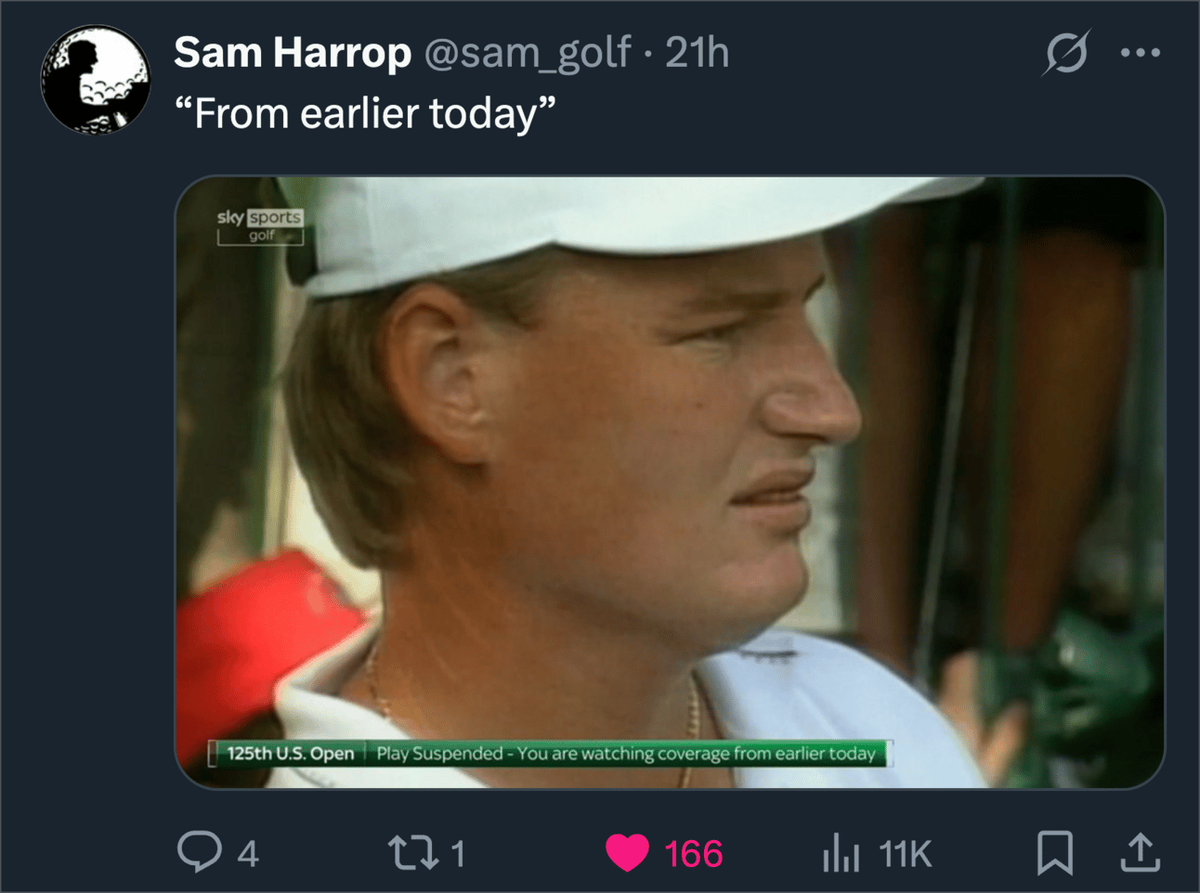Click the Sky Sports Golf logo in image
This screenshot has width=1200, height=893.
pyautogui.click(x=260, y=226)
